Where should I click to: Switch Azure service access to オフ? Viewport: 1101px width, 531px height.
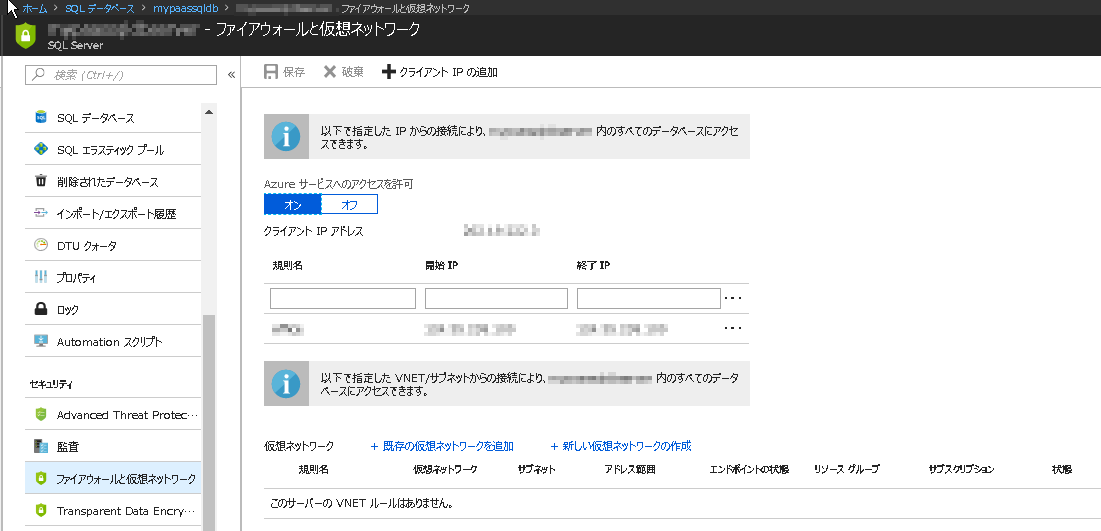349,204
